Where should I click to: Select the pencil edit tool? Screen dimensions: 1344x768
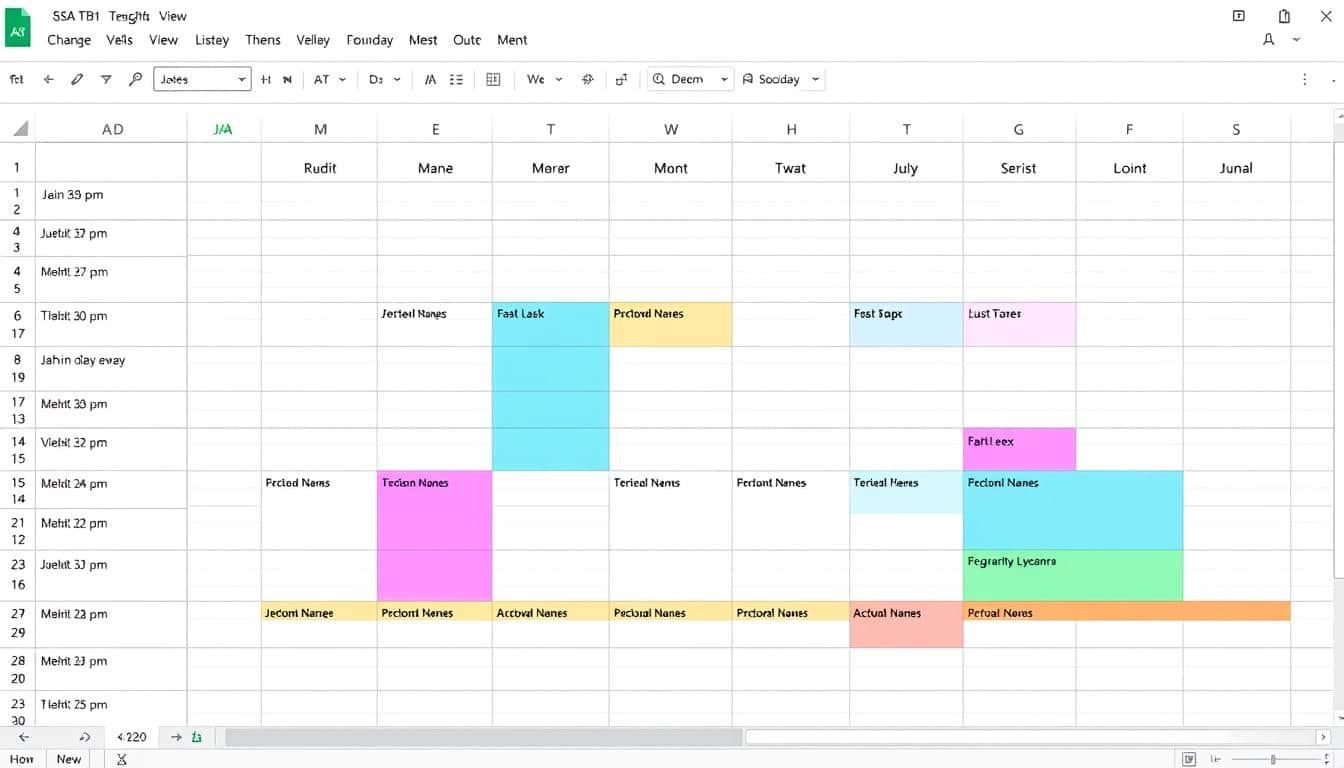(77, 79)
